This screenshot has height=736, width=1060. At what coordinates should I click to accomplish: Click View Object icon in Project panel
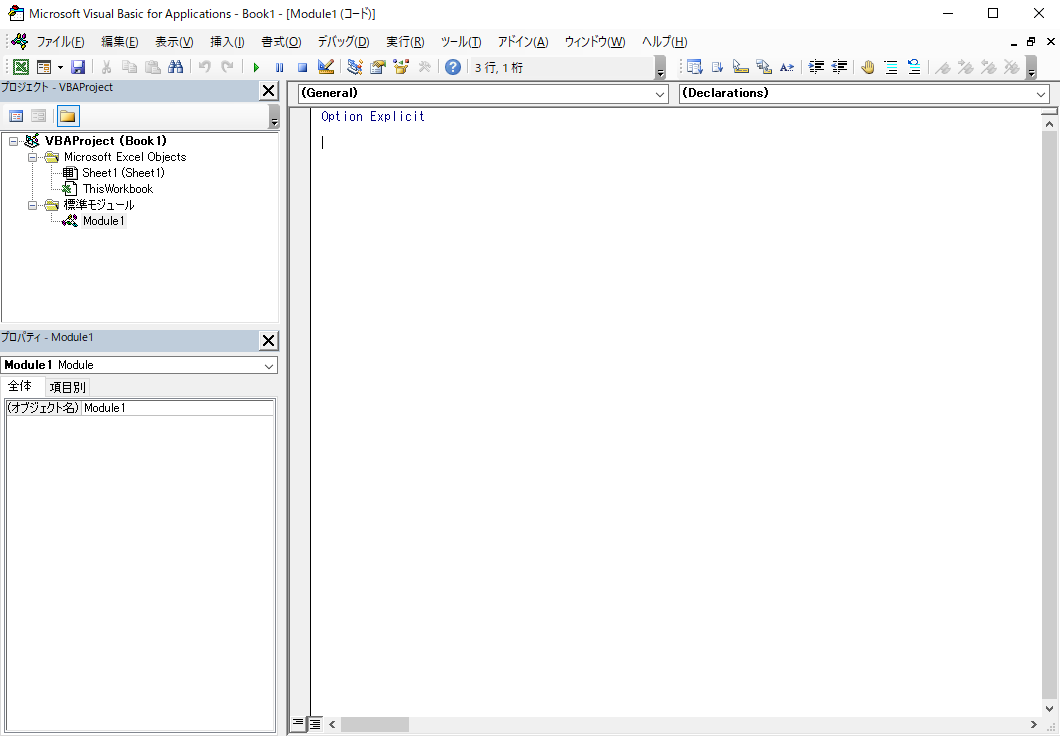[39, 116]
